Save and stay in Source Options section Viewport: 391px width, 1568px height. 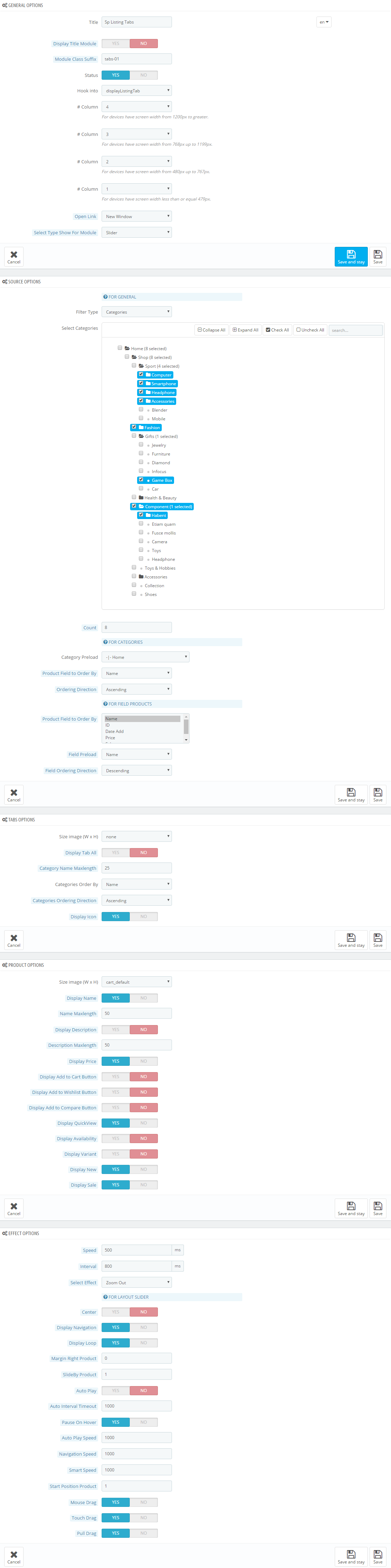(351, 794)
